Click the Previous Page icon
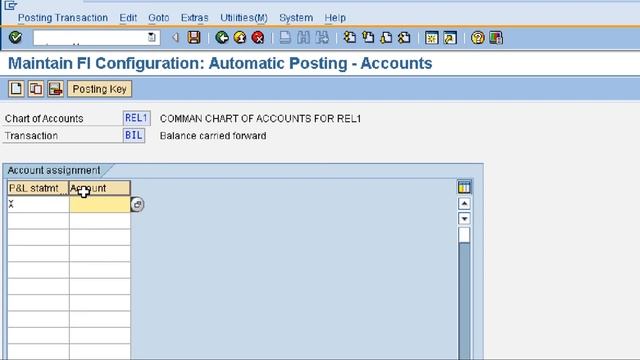Image resolution: width=640 pixels, height=360 pixels. (x=368, y=38)
